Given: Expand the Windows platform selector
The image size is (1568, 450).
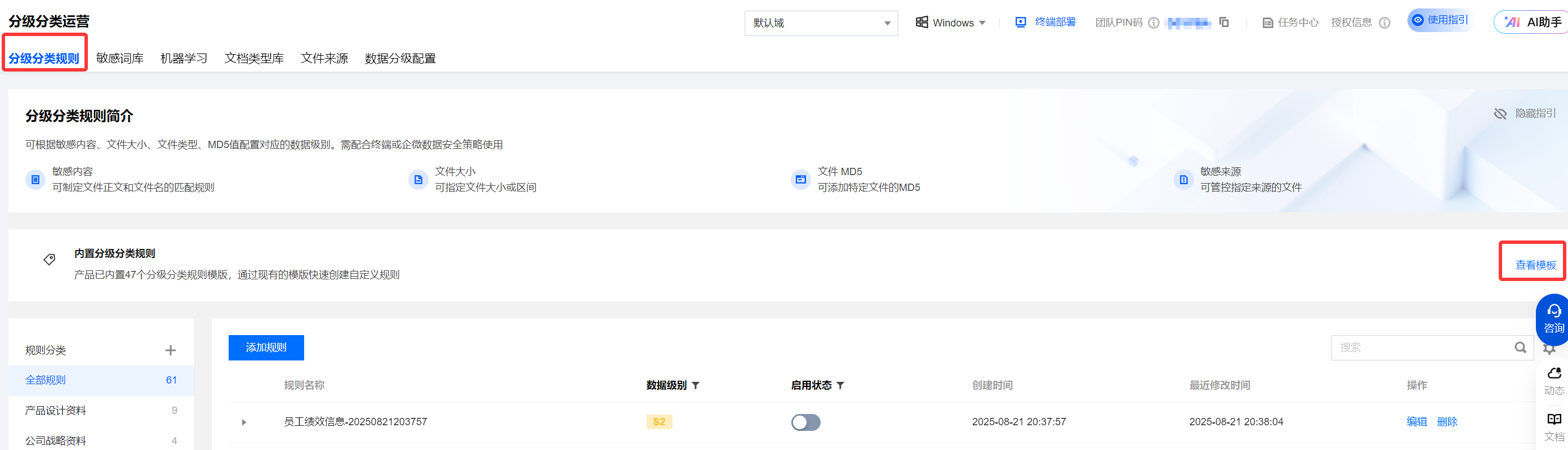Looking at the screenshot, I should click(951, 23).
